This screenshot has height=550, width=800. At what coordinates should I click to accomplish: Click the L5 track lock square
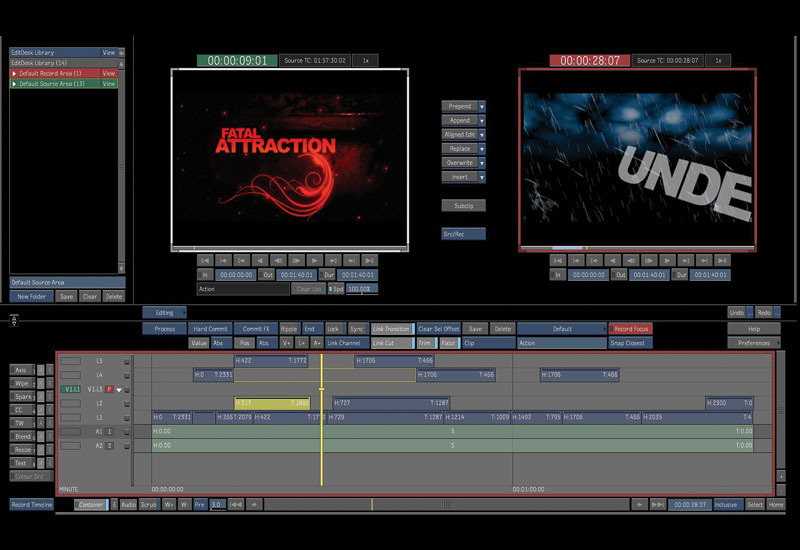click(x=127, y=361)
